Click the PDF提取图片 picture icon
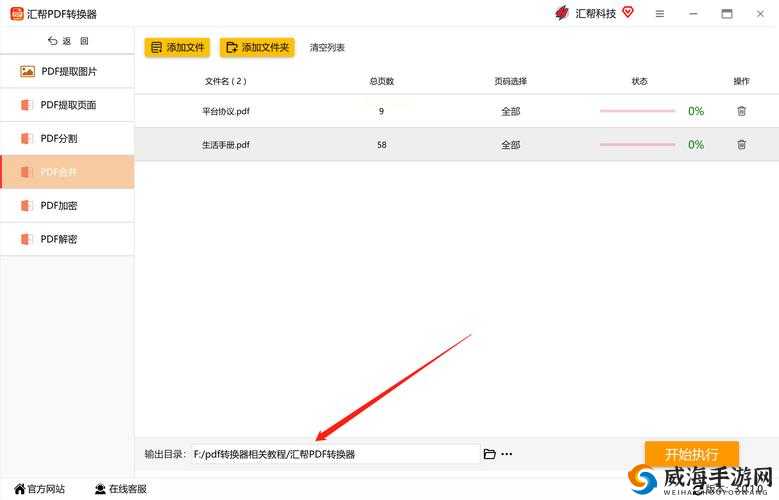Screen dimensions: 779x500 coord(27,72)
